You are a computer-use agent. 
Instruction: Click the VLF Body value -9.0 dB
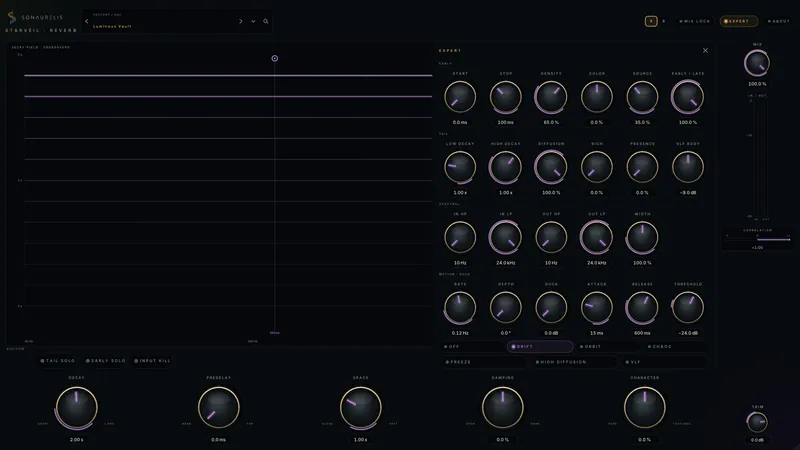[688, 193]
